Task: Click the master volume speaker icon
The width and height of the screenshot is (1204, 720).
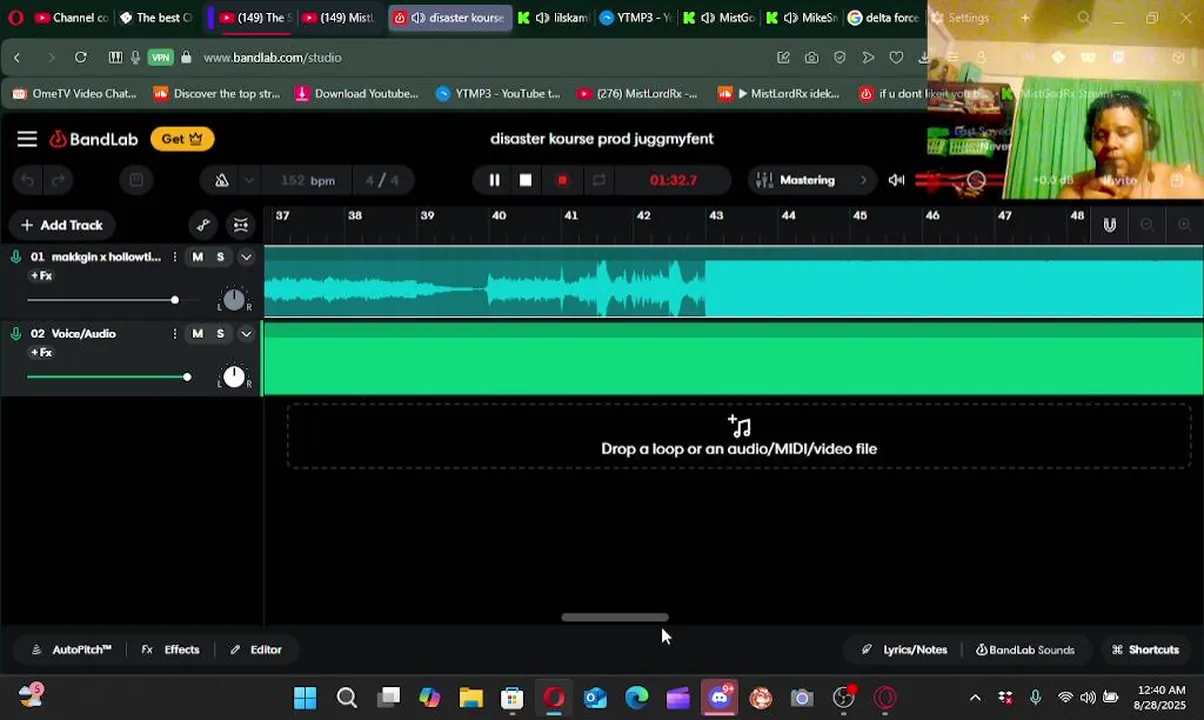Action: tap(896, 180)
